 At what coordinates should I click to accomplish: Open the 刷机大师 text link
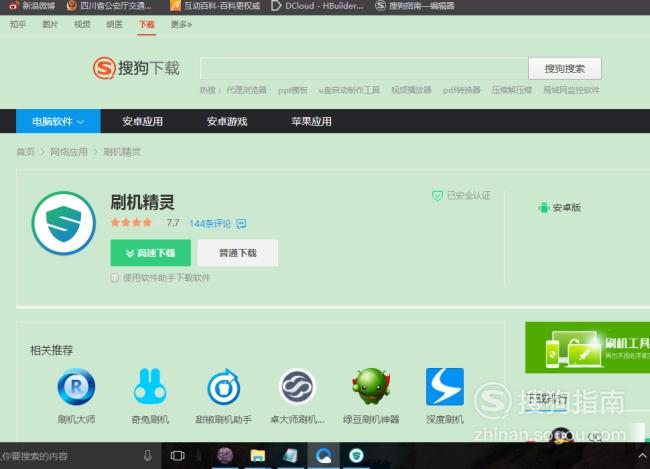[x=76, y=419]
